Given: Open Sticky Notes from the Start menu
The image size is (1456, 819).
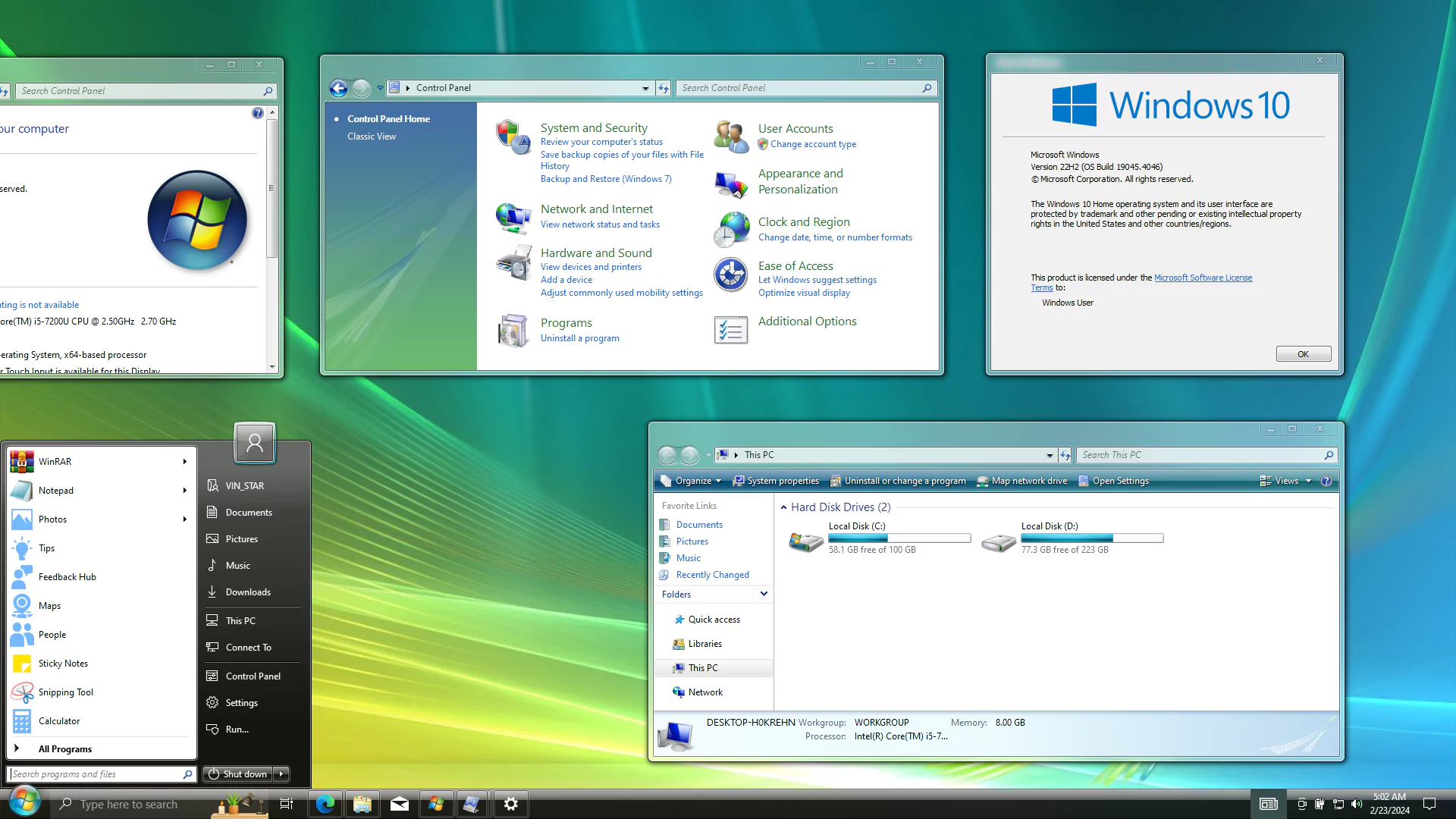Looking at the screenshot, I should click(62, 663).
